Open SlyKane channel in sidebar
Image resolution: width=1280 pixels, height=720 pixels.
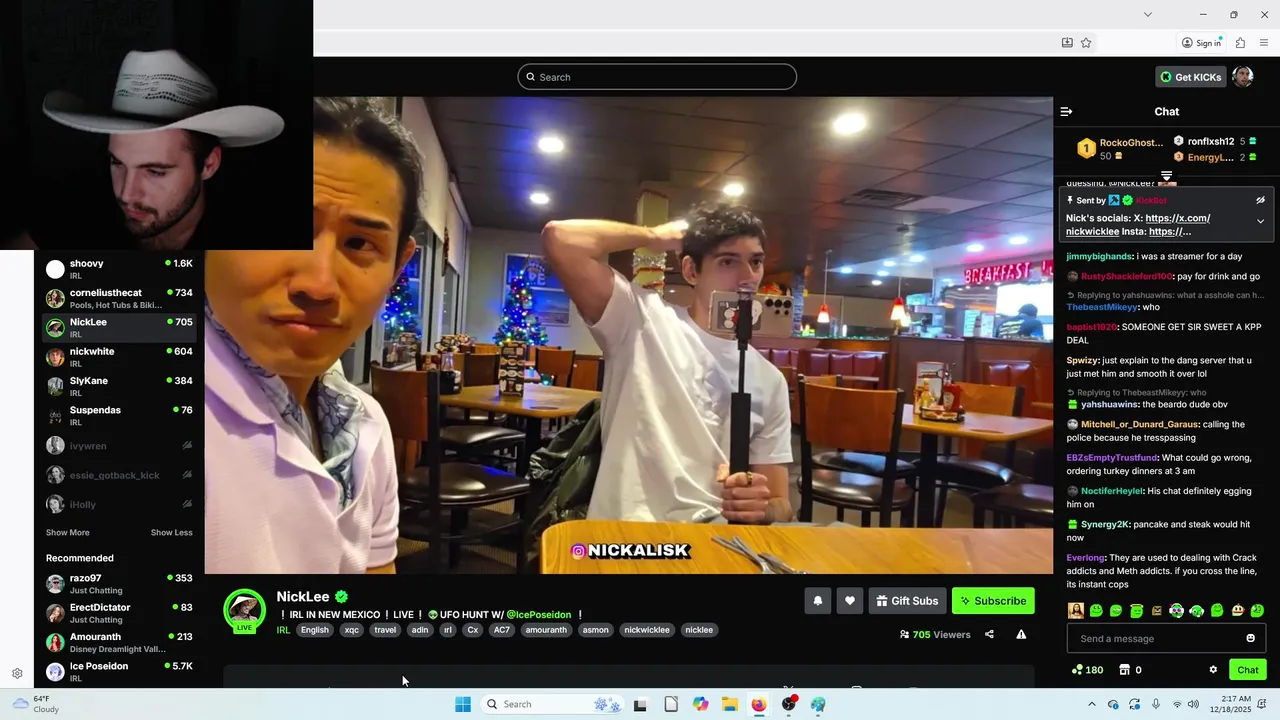[x=119, y=386]
